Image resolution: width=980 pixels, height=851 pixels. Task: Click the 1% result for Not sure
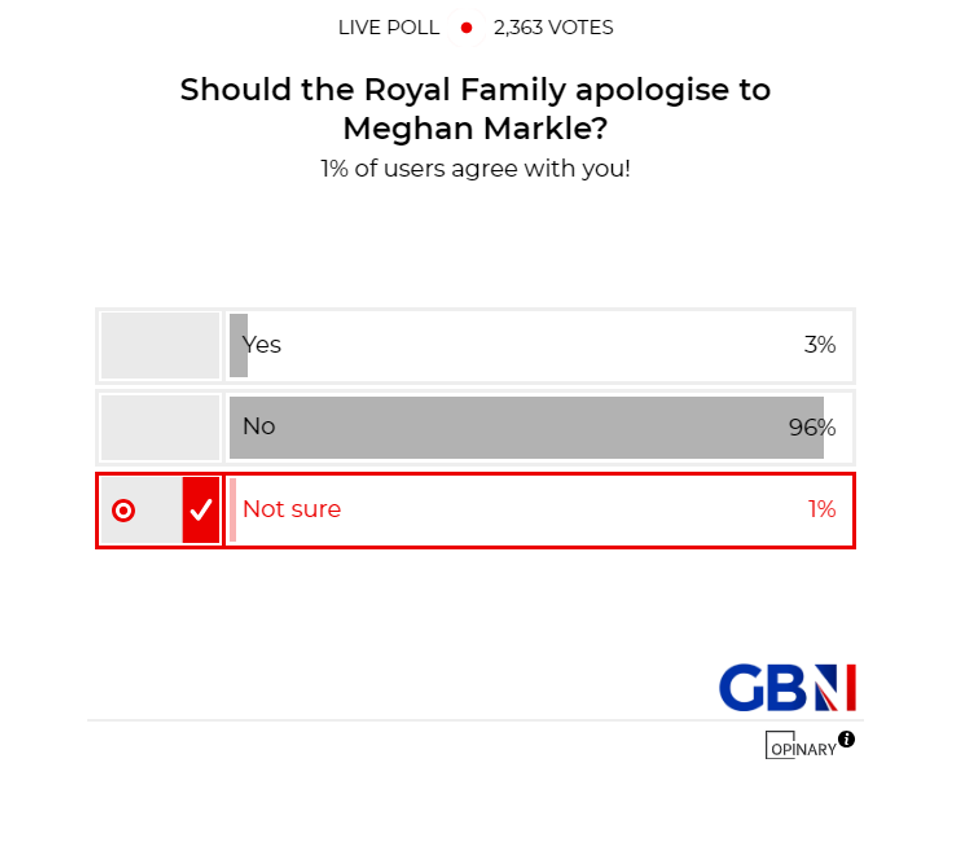point(822,509)
